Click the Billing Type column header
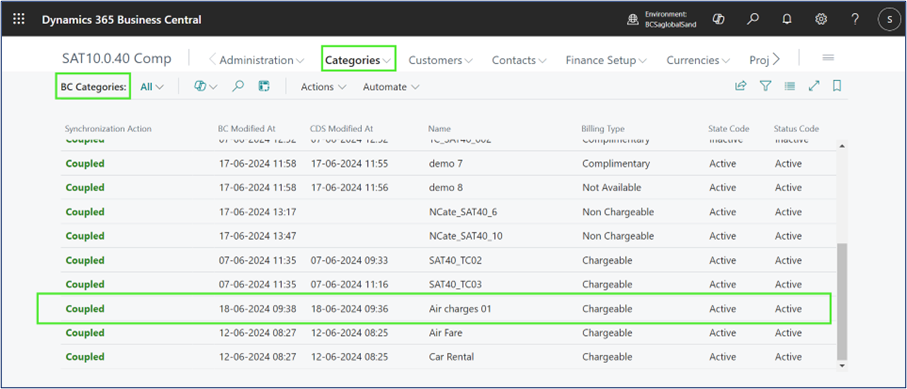This screenshot has height=389, width=907. tap(603, 129)
